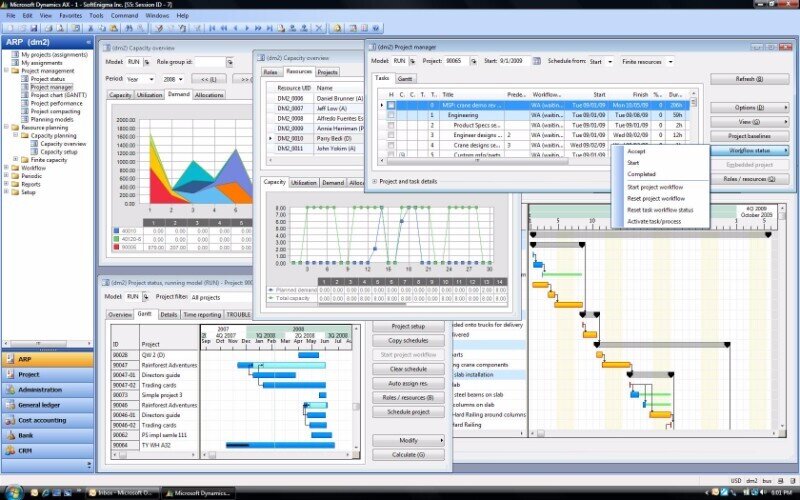
Task: Click the Calculate button
Action: (408, 455)
